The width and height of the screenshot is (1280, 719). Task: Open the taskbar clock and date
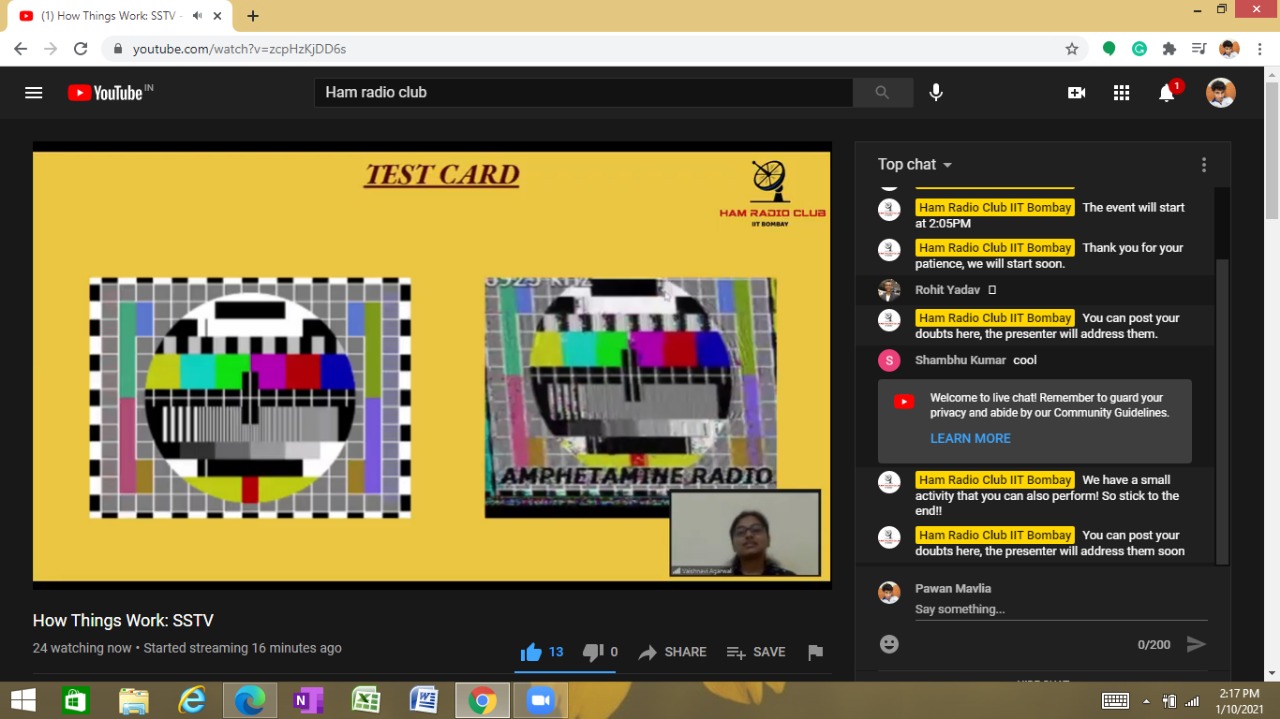(1239, 701)
